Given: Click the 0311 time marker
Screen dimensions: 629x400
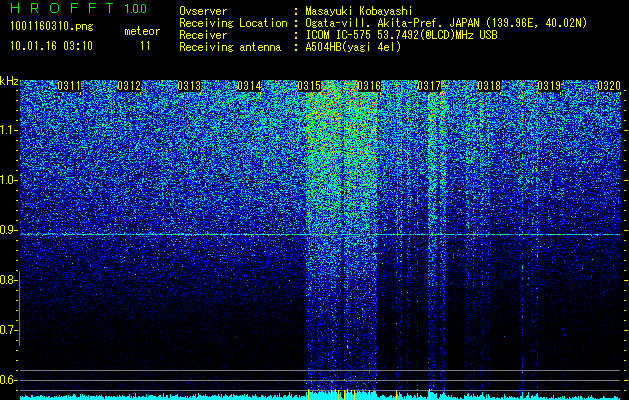Looking at the screenshot, I should [x=69, y=86].
